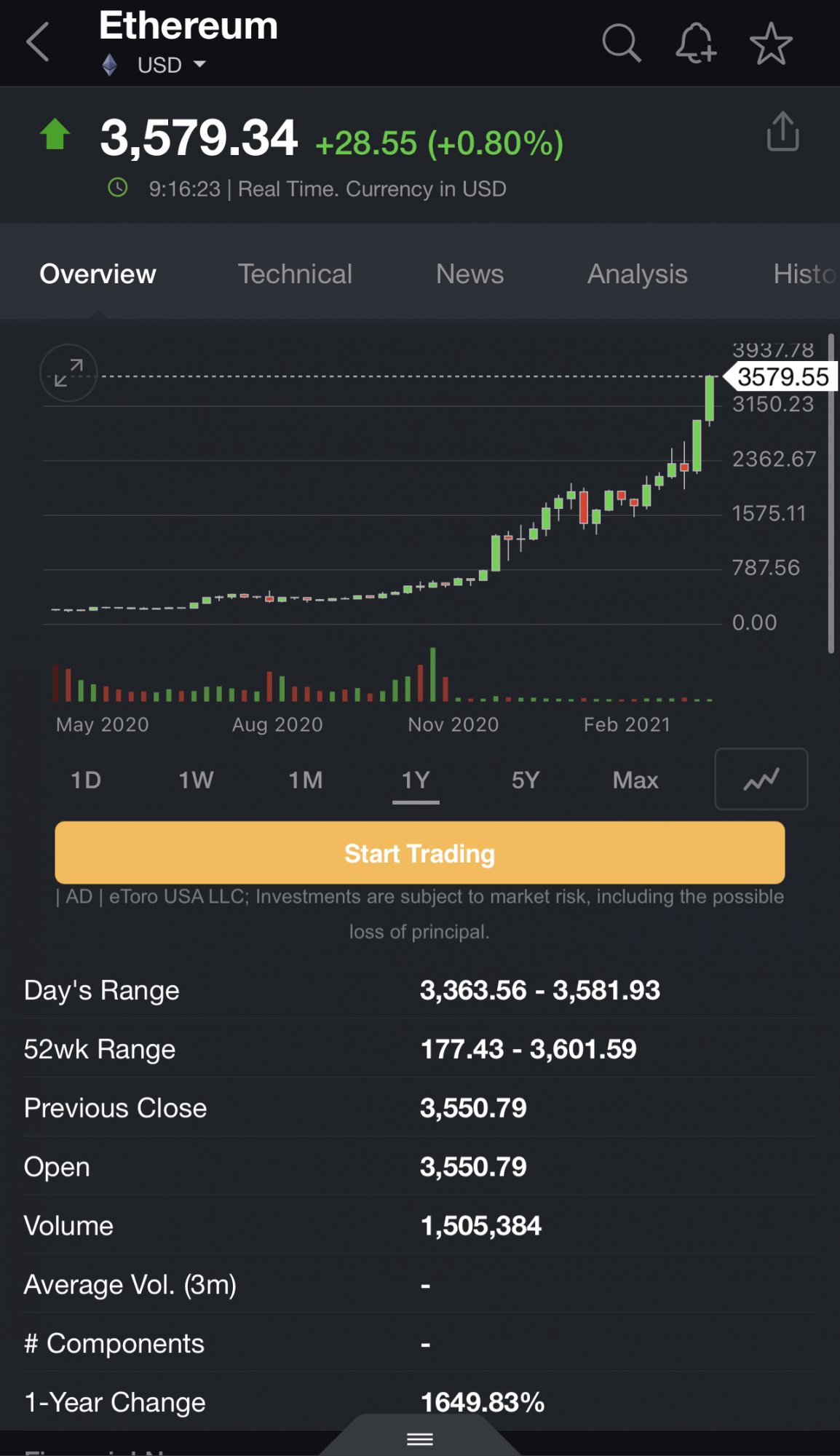Pull up the bottom drawer handle
This screenshot has width=840, height=1456.
(420, 1439)
